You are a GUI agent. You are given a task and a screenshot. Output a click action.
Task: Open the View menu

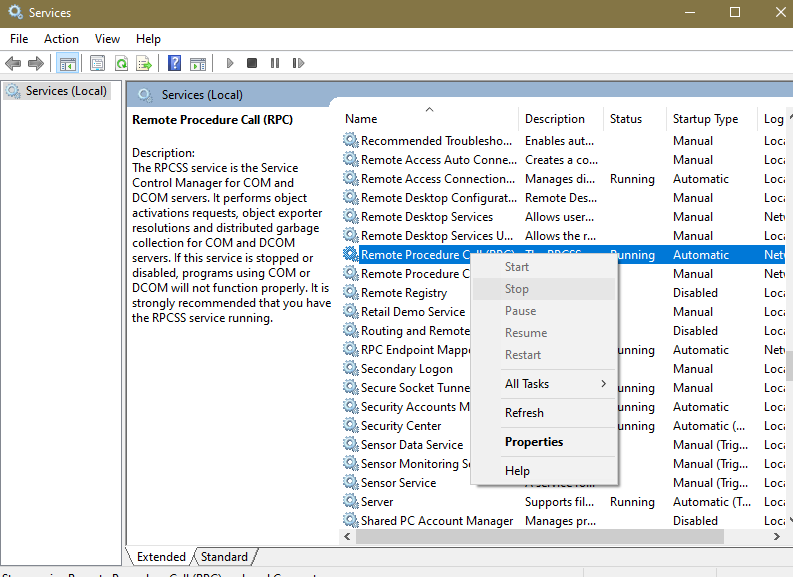[x=107, y=39]
